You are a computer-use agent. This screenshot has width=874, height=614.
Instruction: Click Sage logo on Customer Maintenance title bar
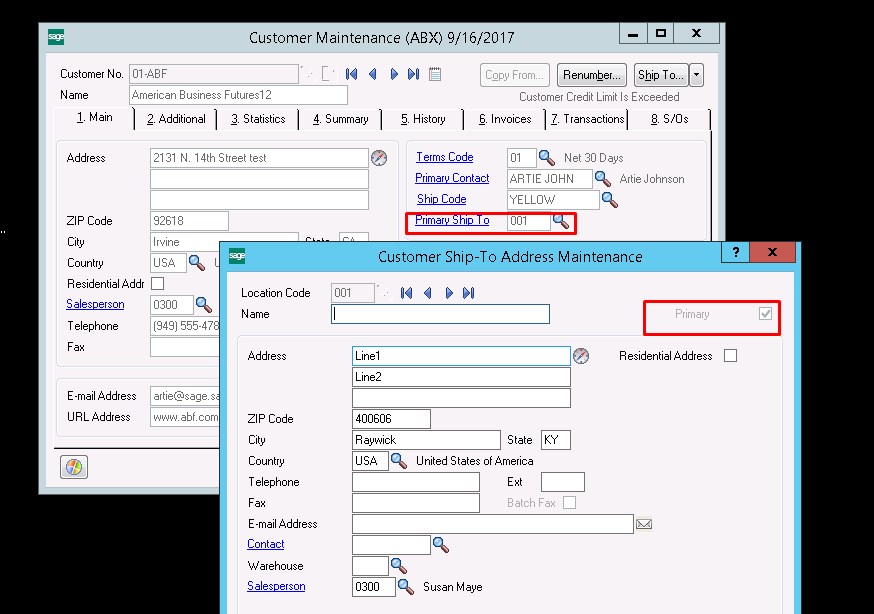[x=56, y=37]
